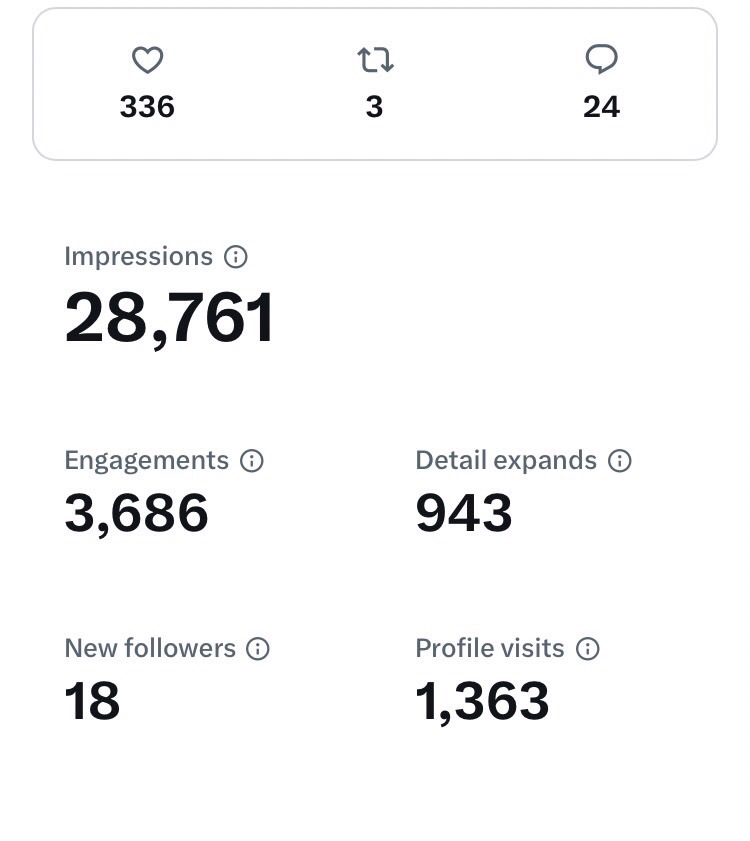Viewport: 750px width, 841px height.
Task: Click the 24 replies count
Action: [x=601, y=106]
